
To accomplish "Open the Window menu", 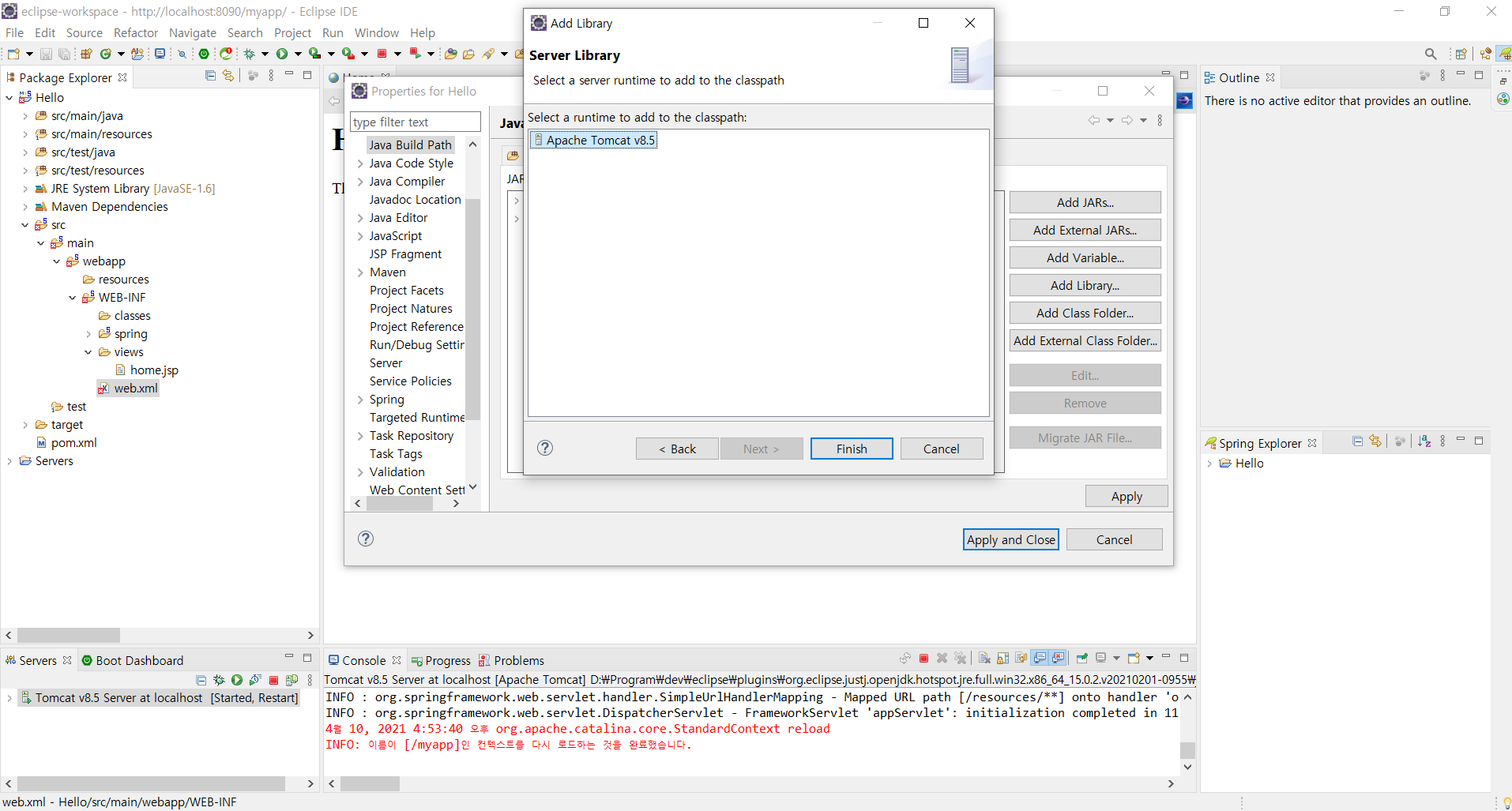I will 376,32.
